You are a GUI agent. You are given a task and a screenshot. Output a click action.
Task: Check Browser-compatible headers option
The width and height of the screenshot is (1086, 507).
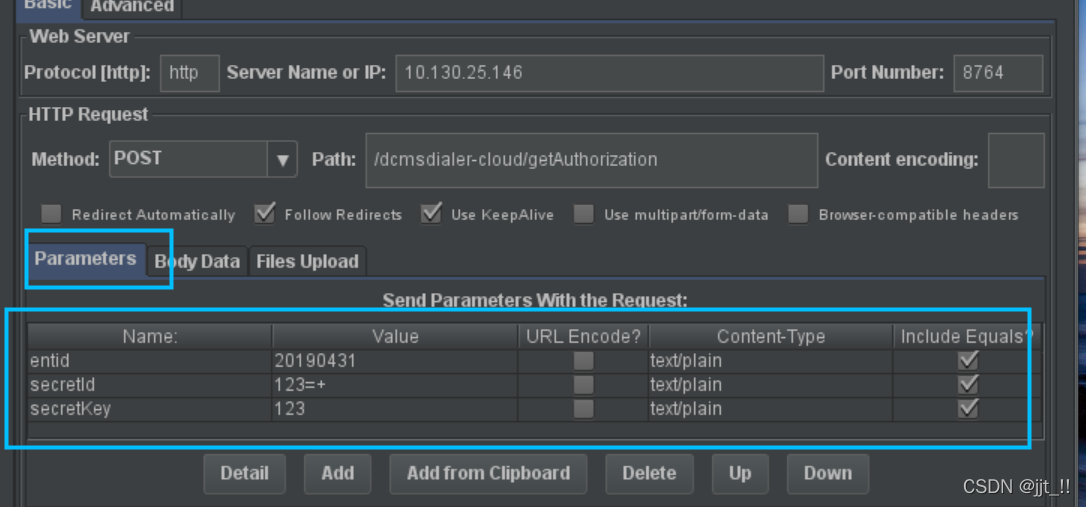[799, 214]
